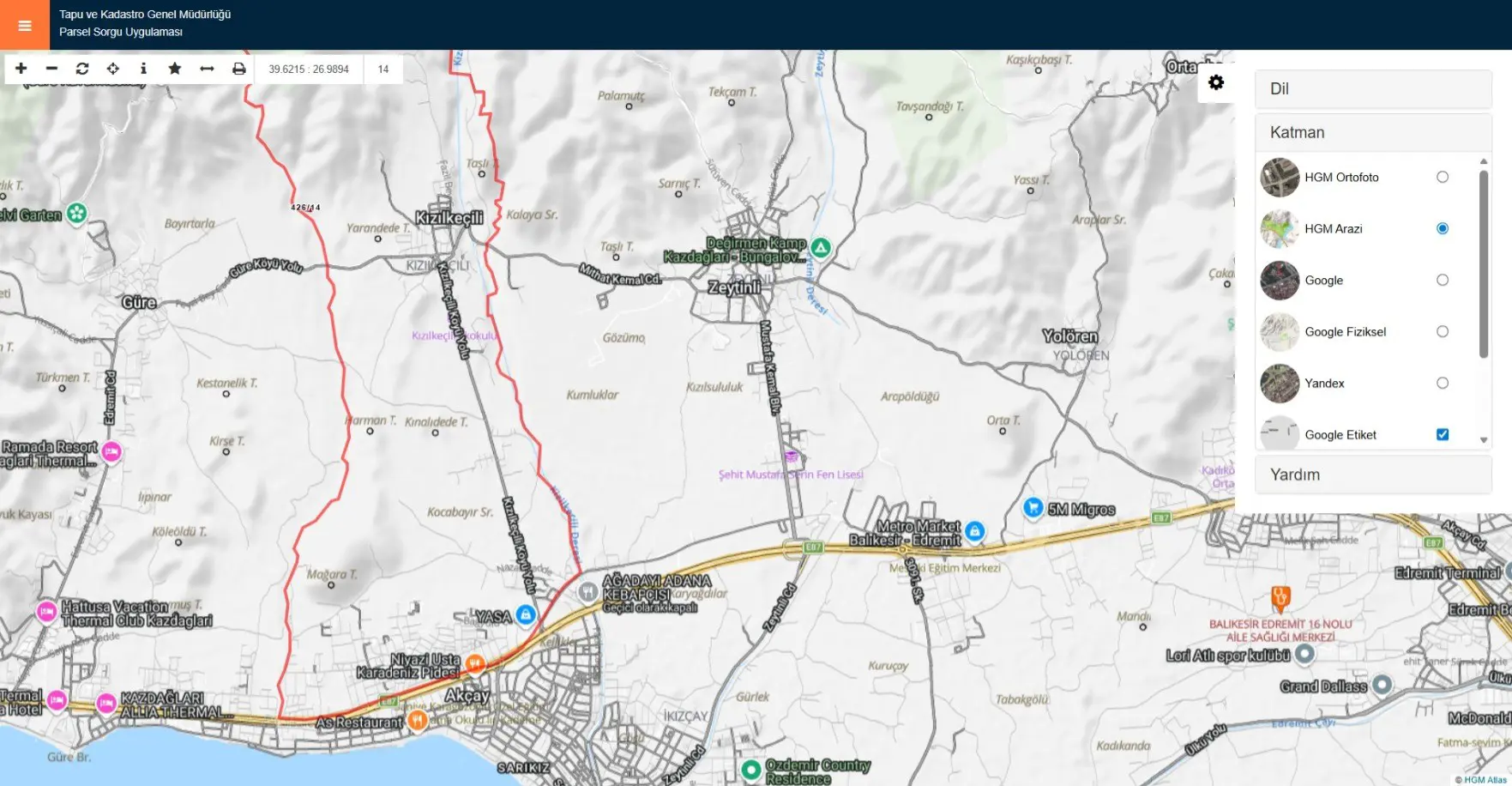This screenshot has height=786, width=1512.
Task: Click the Zeytinli town label
Action: 734,287
